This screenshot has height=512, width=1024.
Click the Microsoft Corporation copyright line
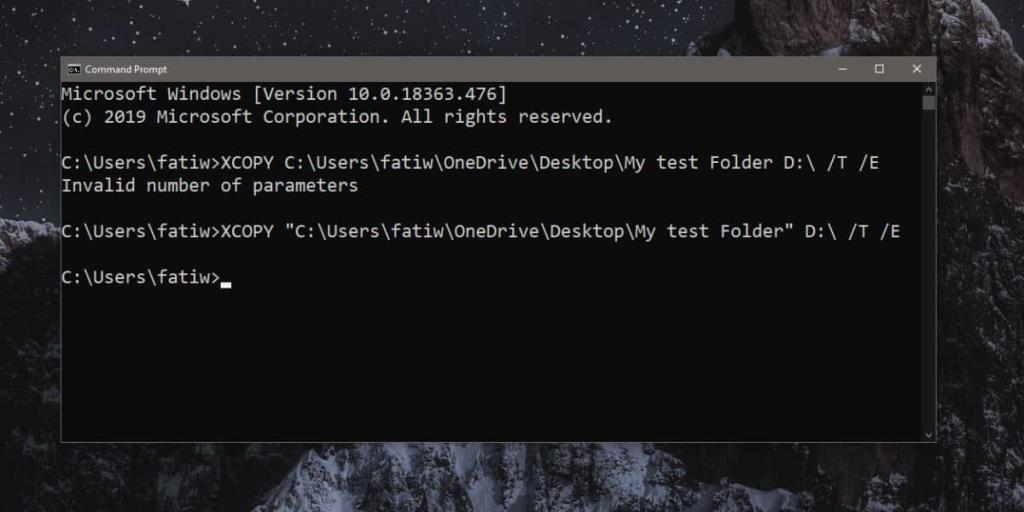pos(336,117)
